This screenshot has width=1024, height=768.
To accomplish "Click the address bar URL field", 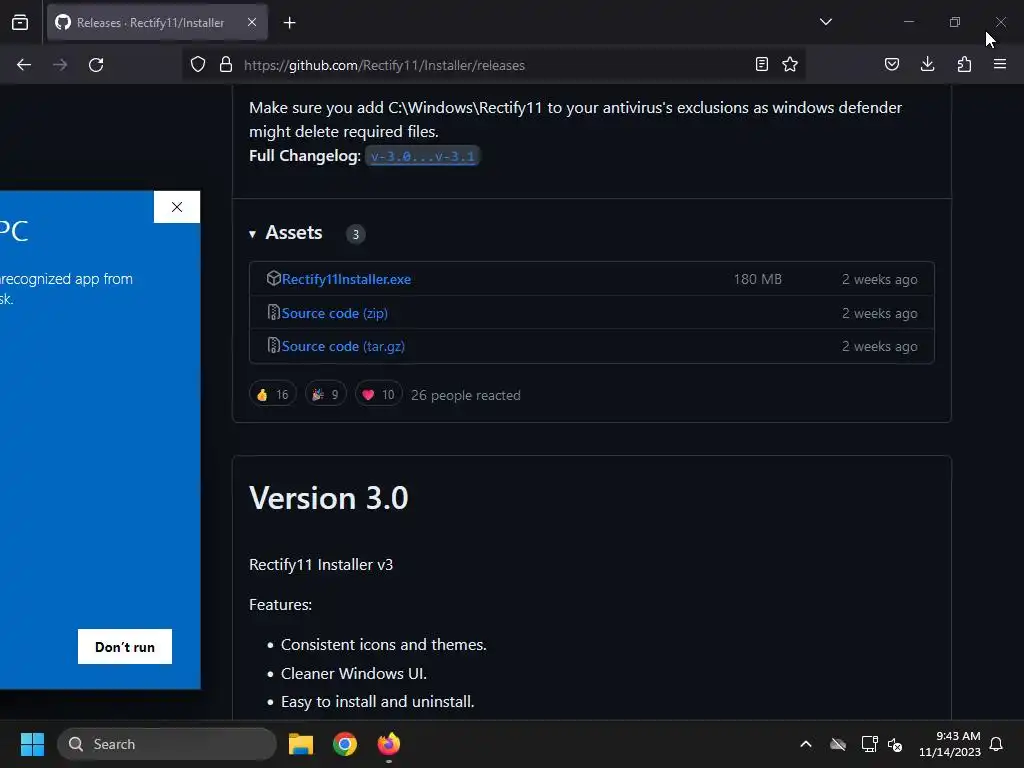I will pos(493,65).
